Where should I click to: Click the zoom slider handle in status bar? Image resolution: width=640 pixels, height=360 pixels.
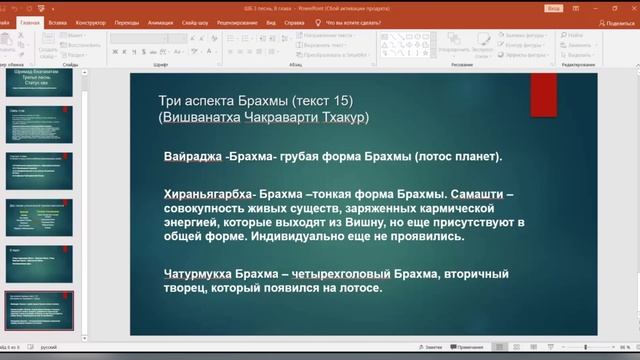coord(585,347)
